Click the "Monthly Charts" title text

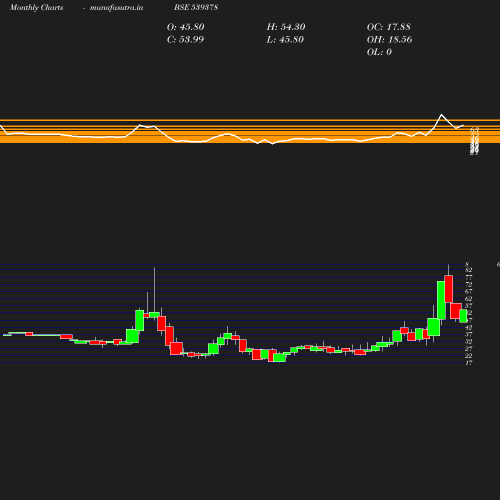pyautogui.click(x=36, y=7)
